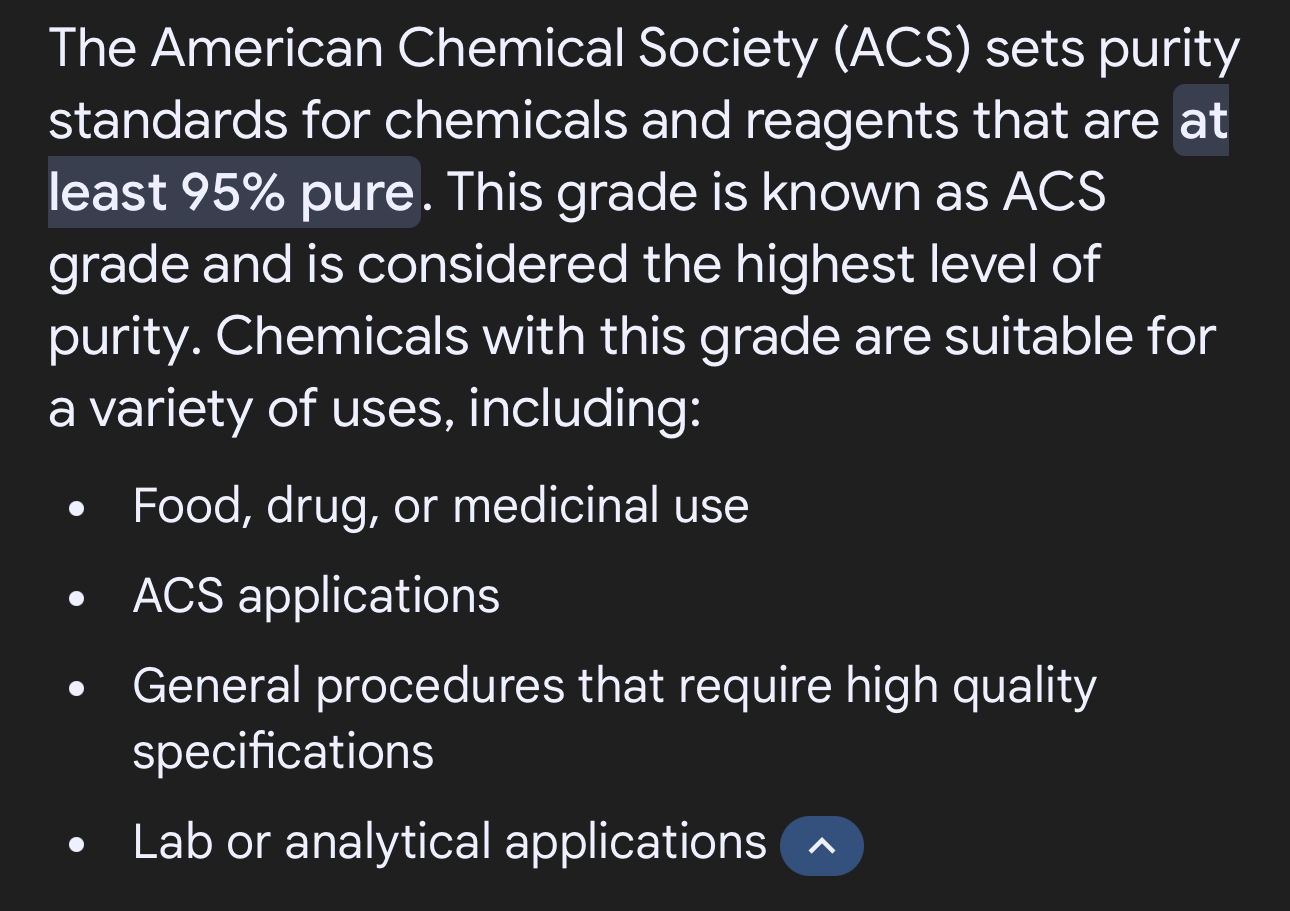Click the highlighted word "at"
This screenshot has height=911, width=1290.
tap(1203, 121)
